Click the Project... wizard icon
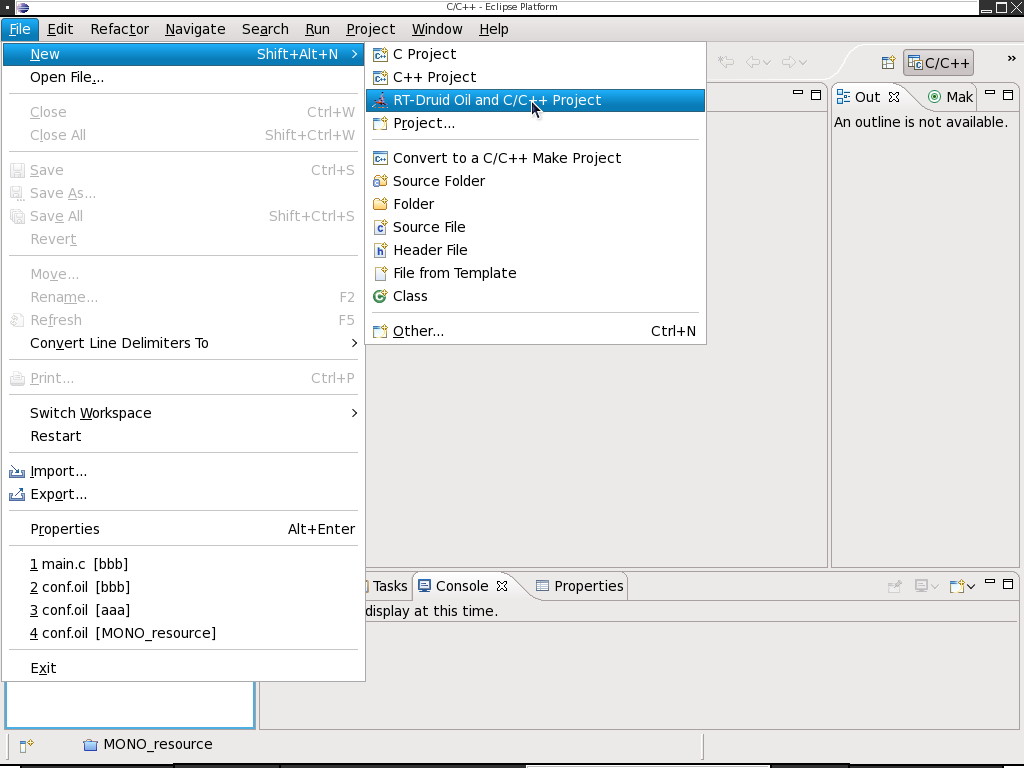This screenshot has height=768, width=1024. (x=380, y=123)
